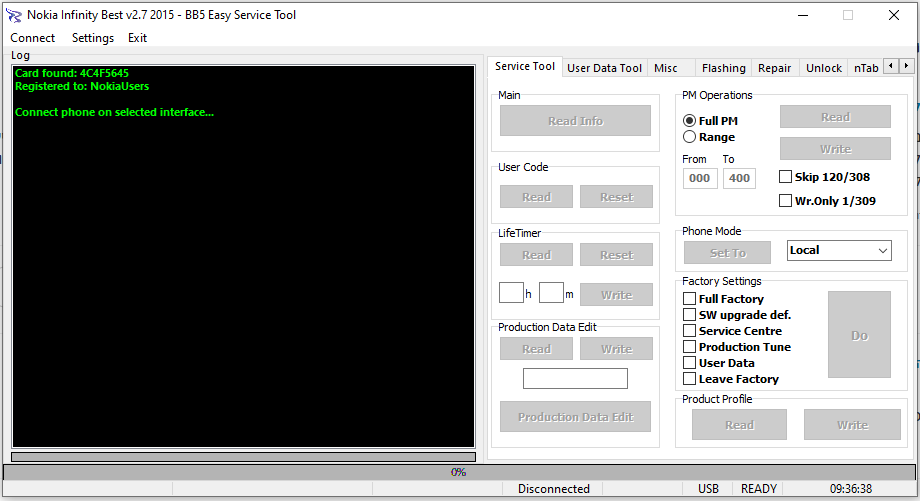The height and width of the screenshot is (501, 920).
Task: Open the Connect menu
Action: (32, 38)
